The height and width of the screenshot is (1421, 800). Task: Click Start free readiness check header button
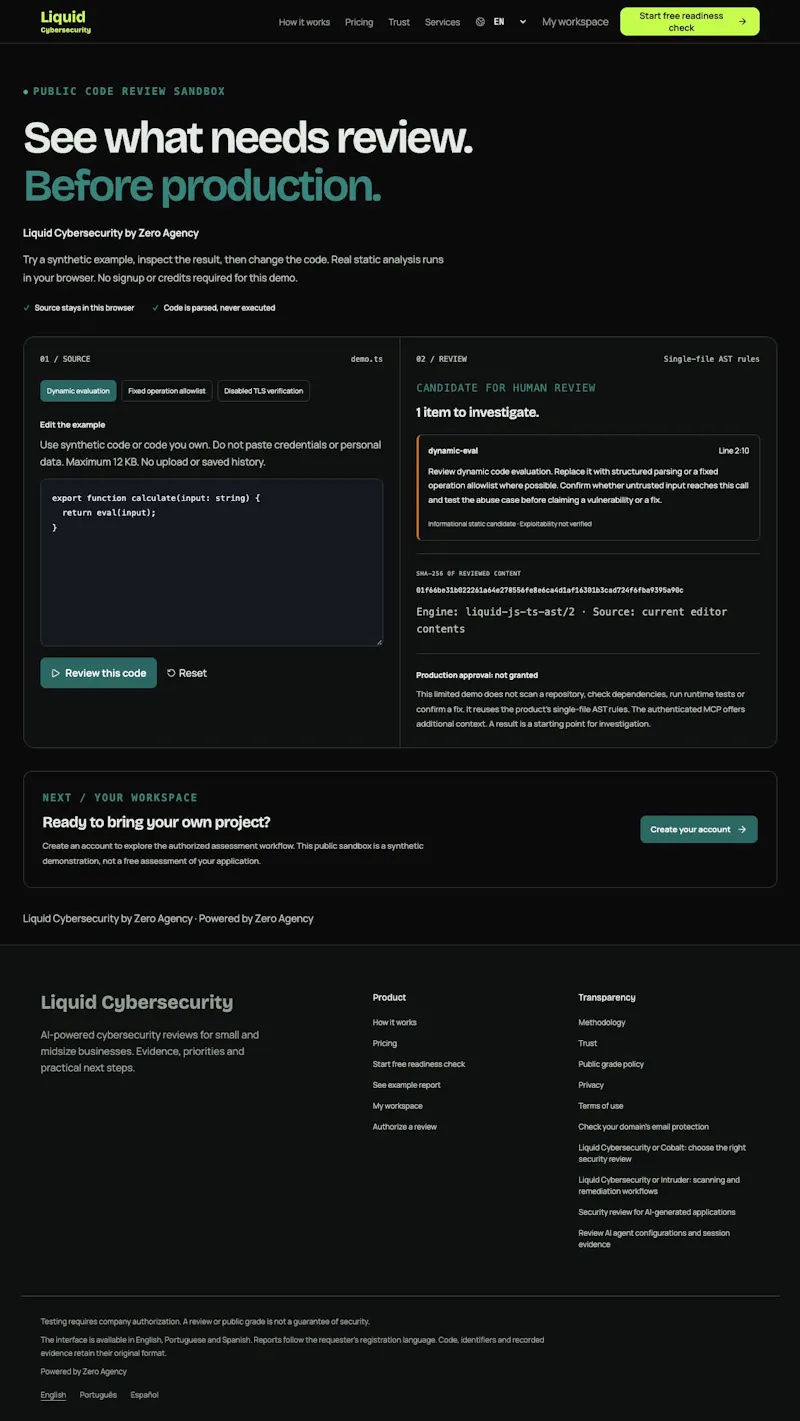tap(690, 22)
